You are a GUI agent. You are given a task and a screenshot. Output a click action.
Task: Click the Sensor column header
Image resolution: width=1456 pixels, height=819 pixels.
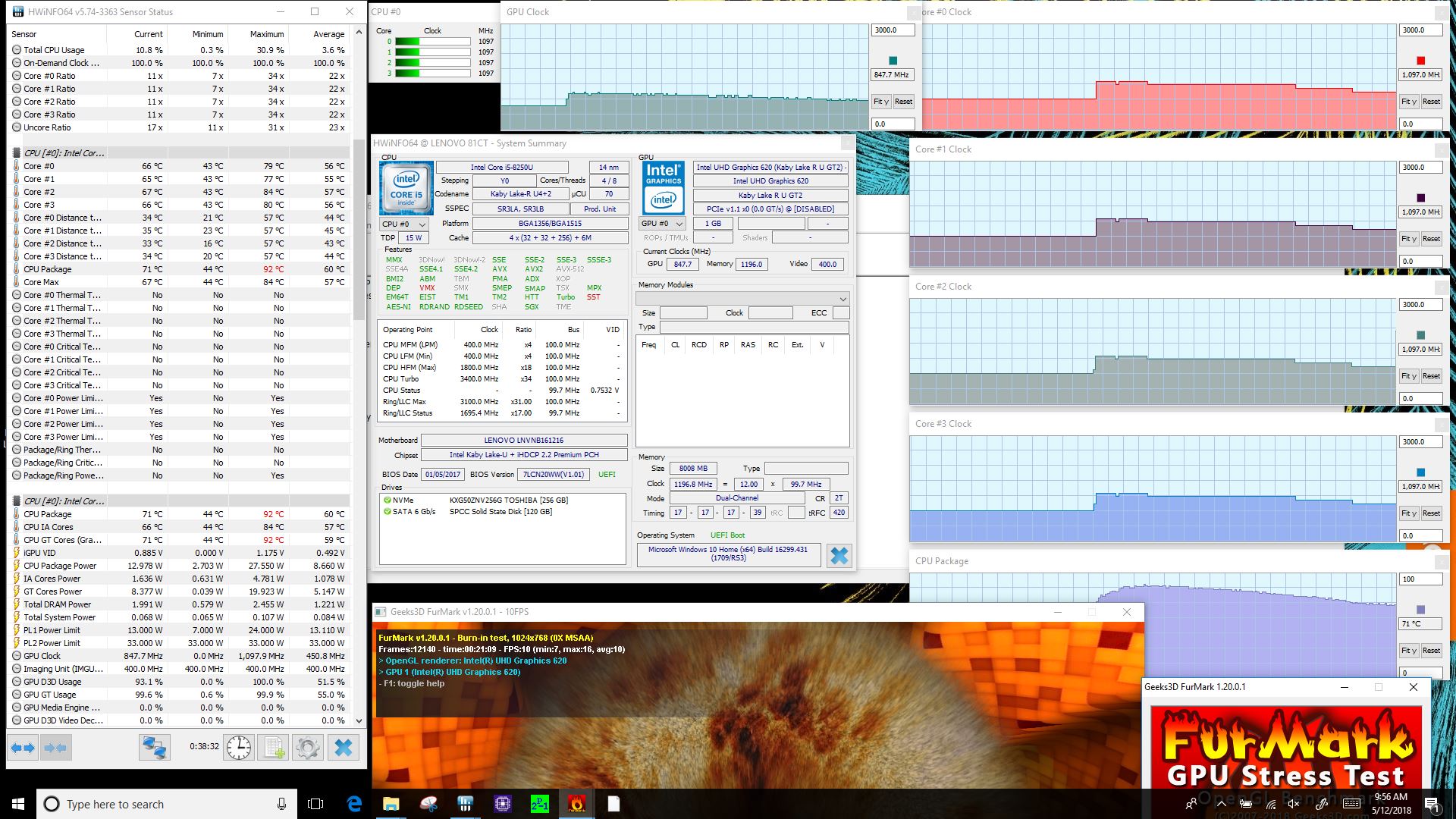tap(58, 34)
